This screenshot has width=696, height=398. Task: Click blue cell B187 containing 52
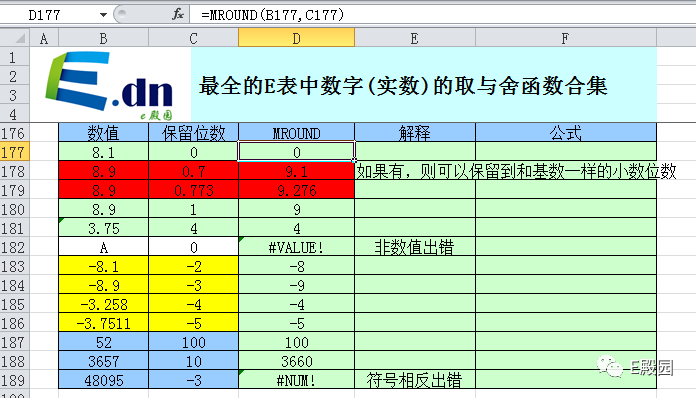tap(103, 342)
